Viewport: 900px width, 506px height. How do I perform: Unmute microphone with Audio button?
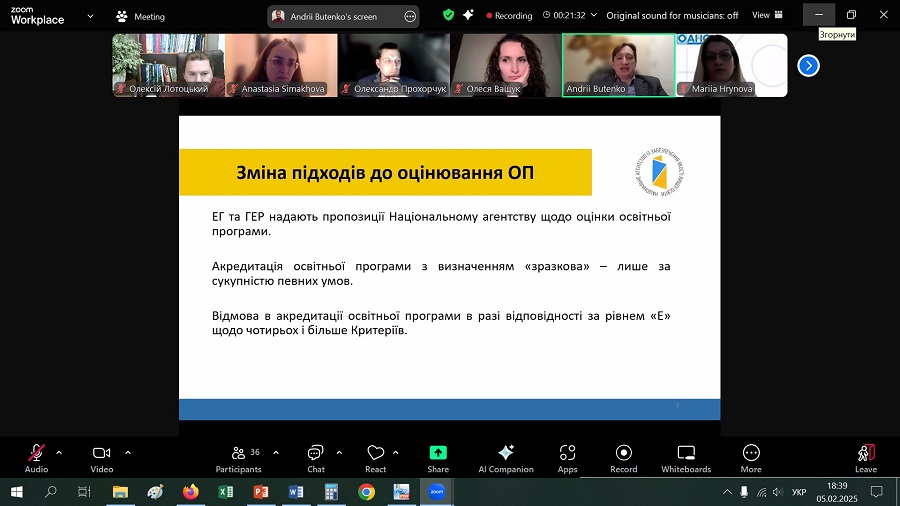(36, 458)
